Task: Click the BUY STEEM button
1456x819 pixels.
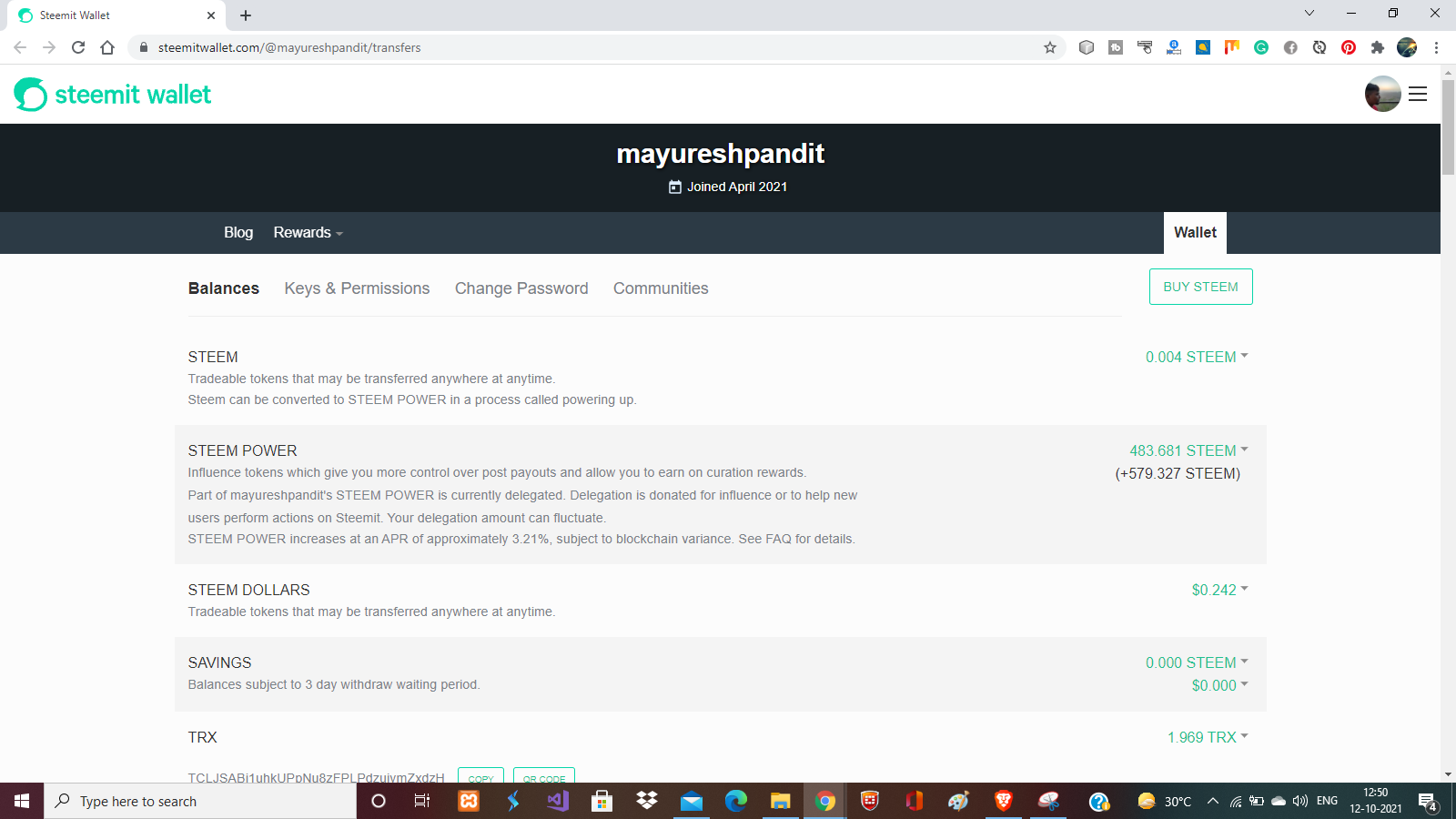Action: [1200, 287]
